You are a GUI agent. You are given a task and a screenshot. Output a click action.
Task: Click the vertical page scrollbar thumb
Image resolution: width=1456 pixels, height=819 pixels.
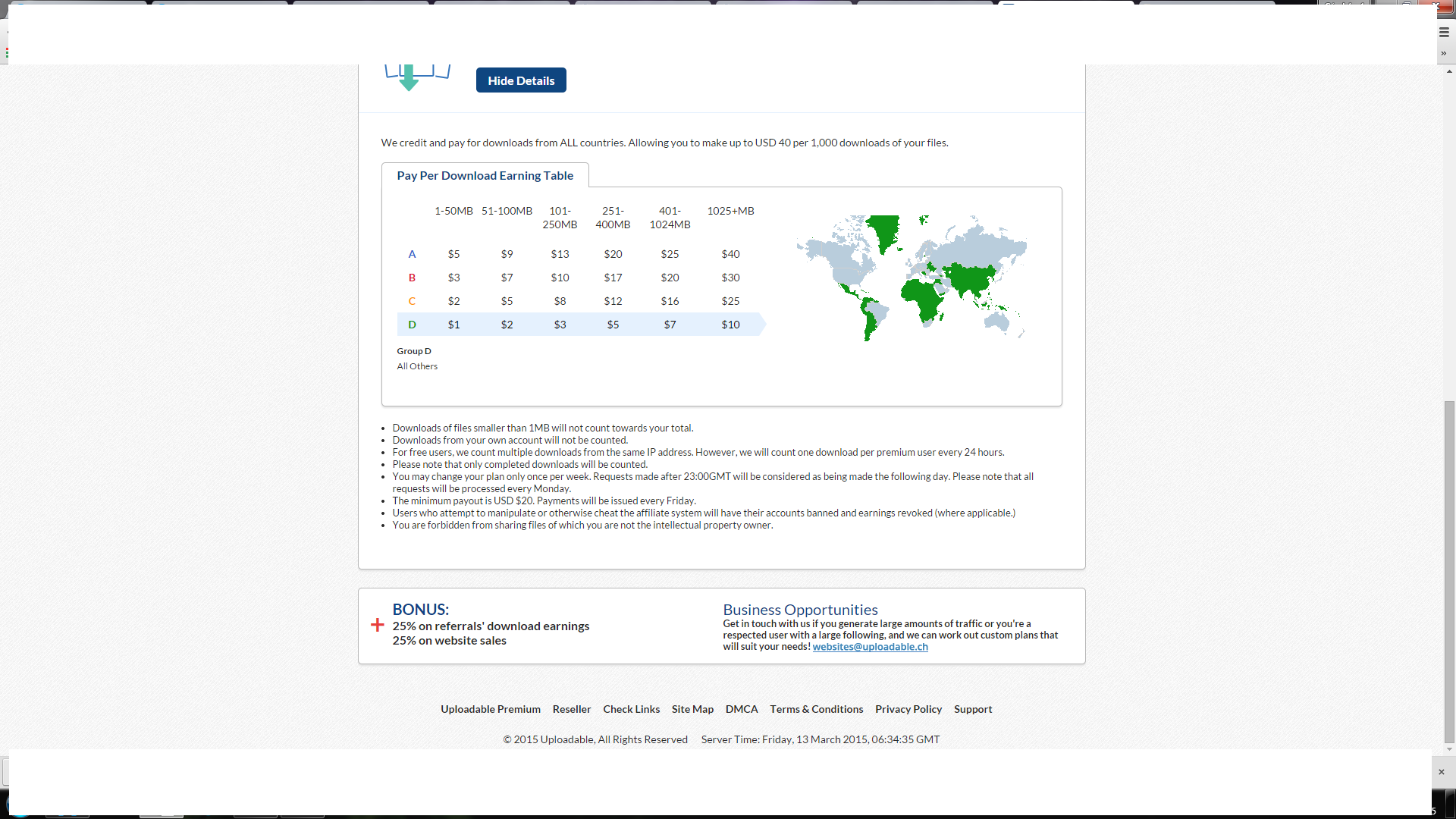click(1449, 571)
